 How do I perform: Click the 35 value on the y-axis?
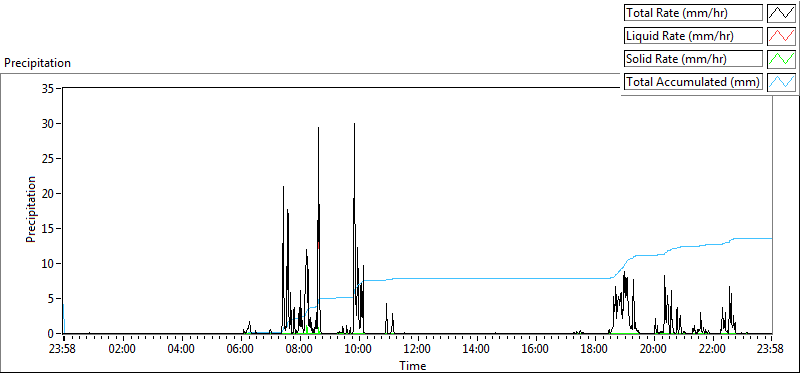(48, 88)
